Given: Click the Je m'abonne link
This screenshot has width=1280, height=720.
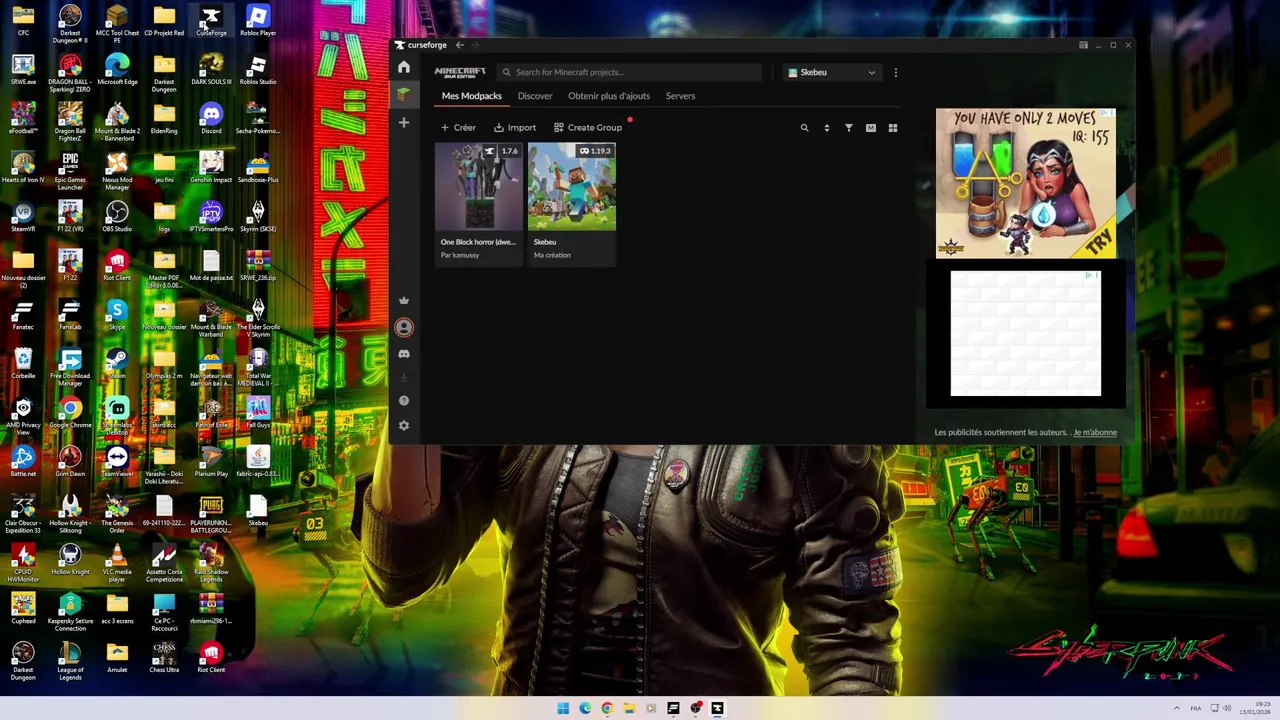Looking at the screenshot, I should coord(1095,432).
